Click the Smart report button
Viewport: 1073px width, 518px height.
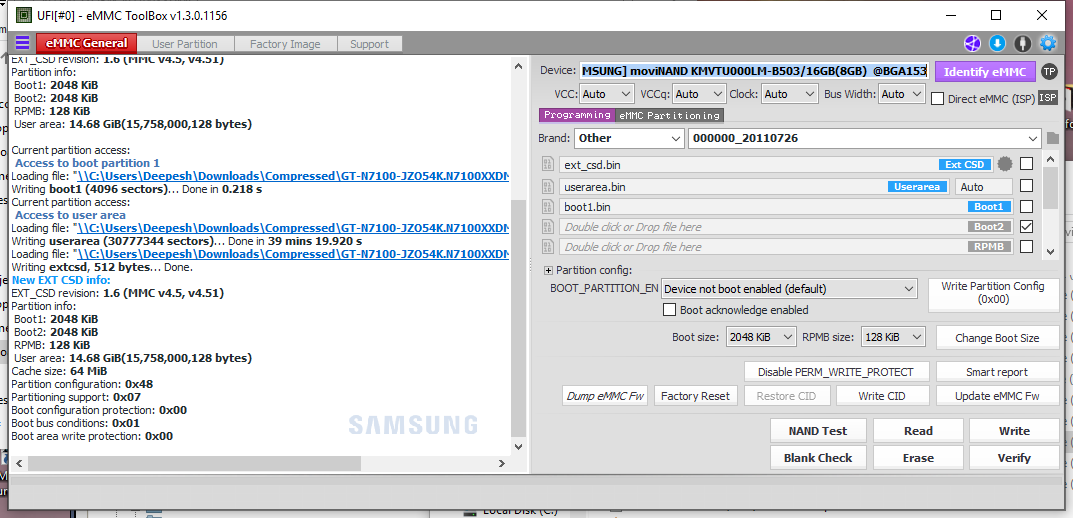pyautogui.click(x=997, y=372)
